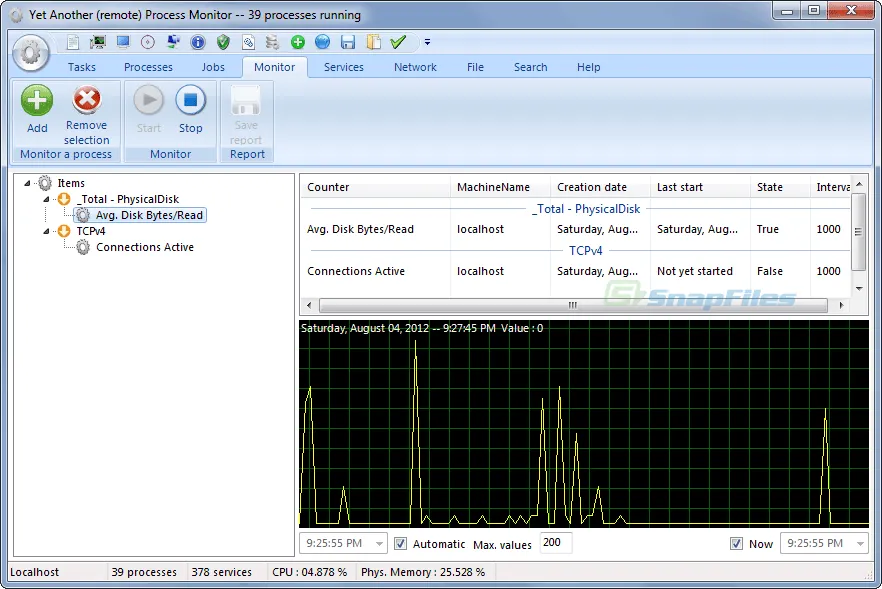
Task: Click the small green plus icon in quick toolbar
Action: click(x=298, y=42)
